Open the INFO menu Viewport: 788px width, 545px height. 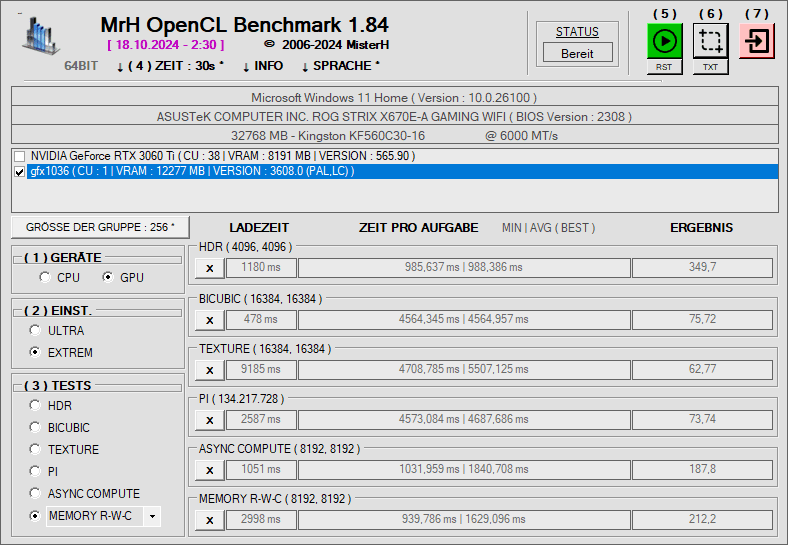263,66
